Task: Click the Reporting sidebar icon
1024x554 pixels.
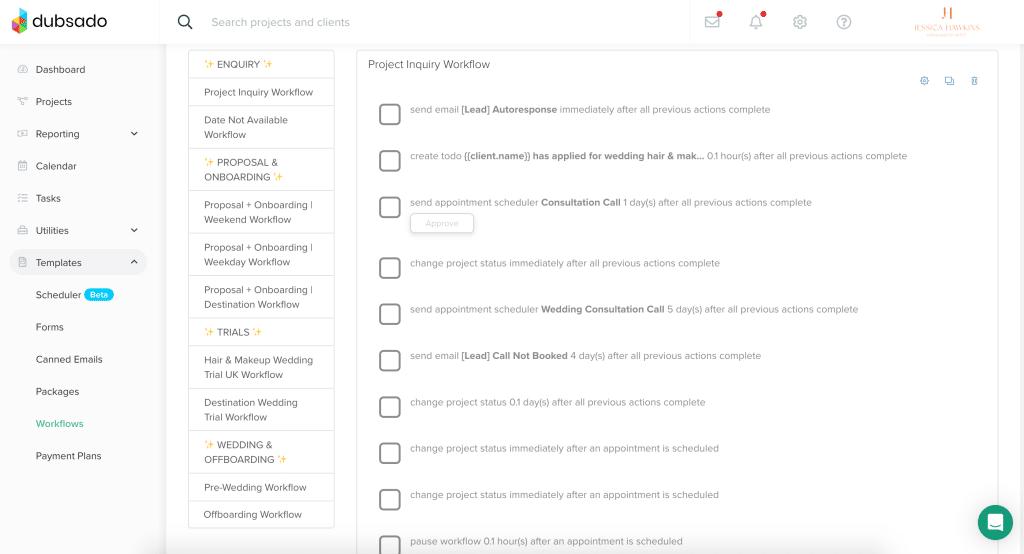Action: [x=23, y=133]
